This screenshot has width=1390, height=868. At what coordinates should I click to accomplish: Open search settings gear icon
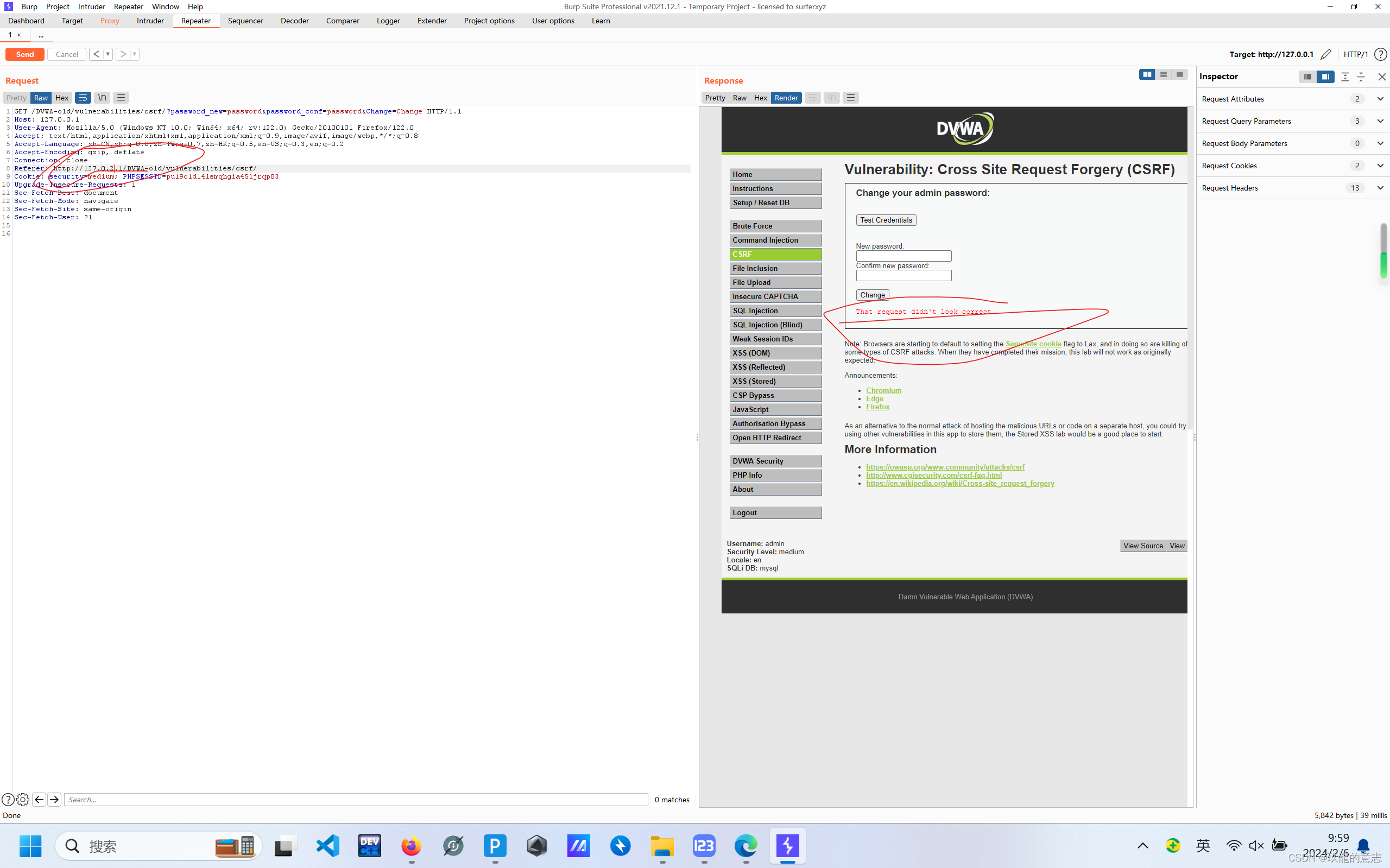(23, 799)
